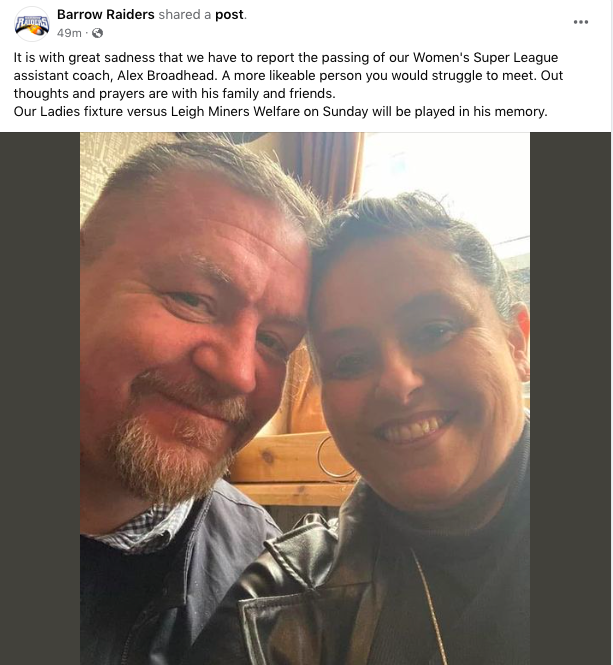The width and height of the screenshot is (613, 665).
Task: Click the dark right margin beside photo
Action: pos(571,399)
